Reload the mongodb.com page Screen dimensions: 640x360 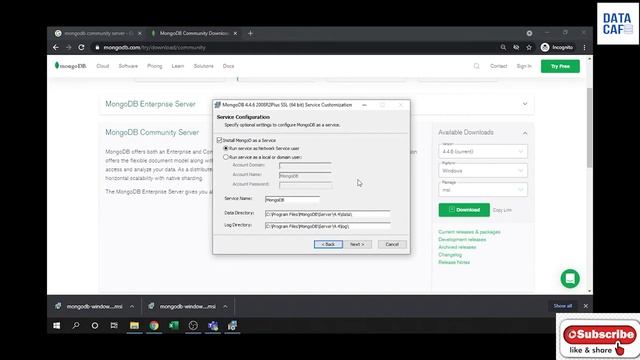81,47
